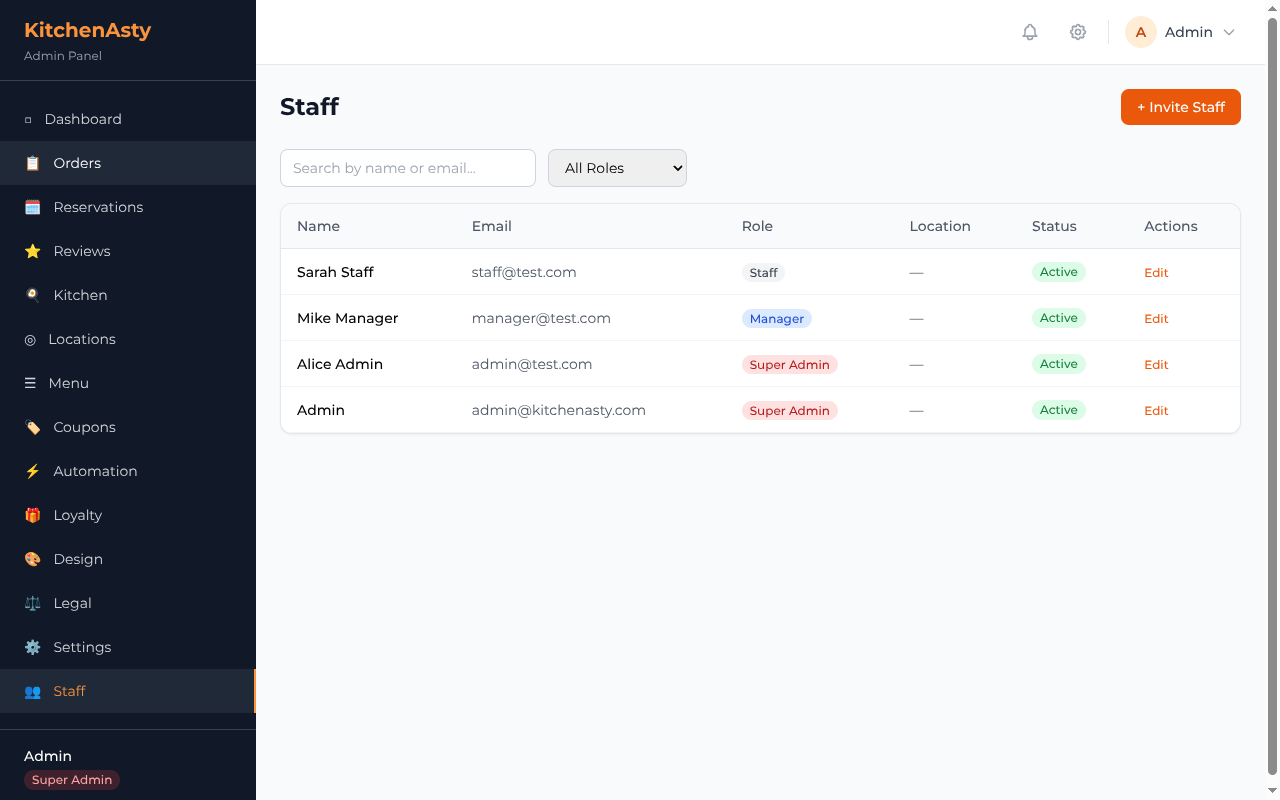This screenshot has height=800, width=1280.
Task: Open the All Roles dropdown
Action: [x=617, y=168]
